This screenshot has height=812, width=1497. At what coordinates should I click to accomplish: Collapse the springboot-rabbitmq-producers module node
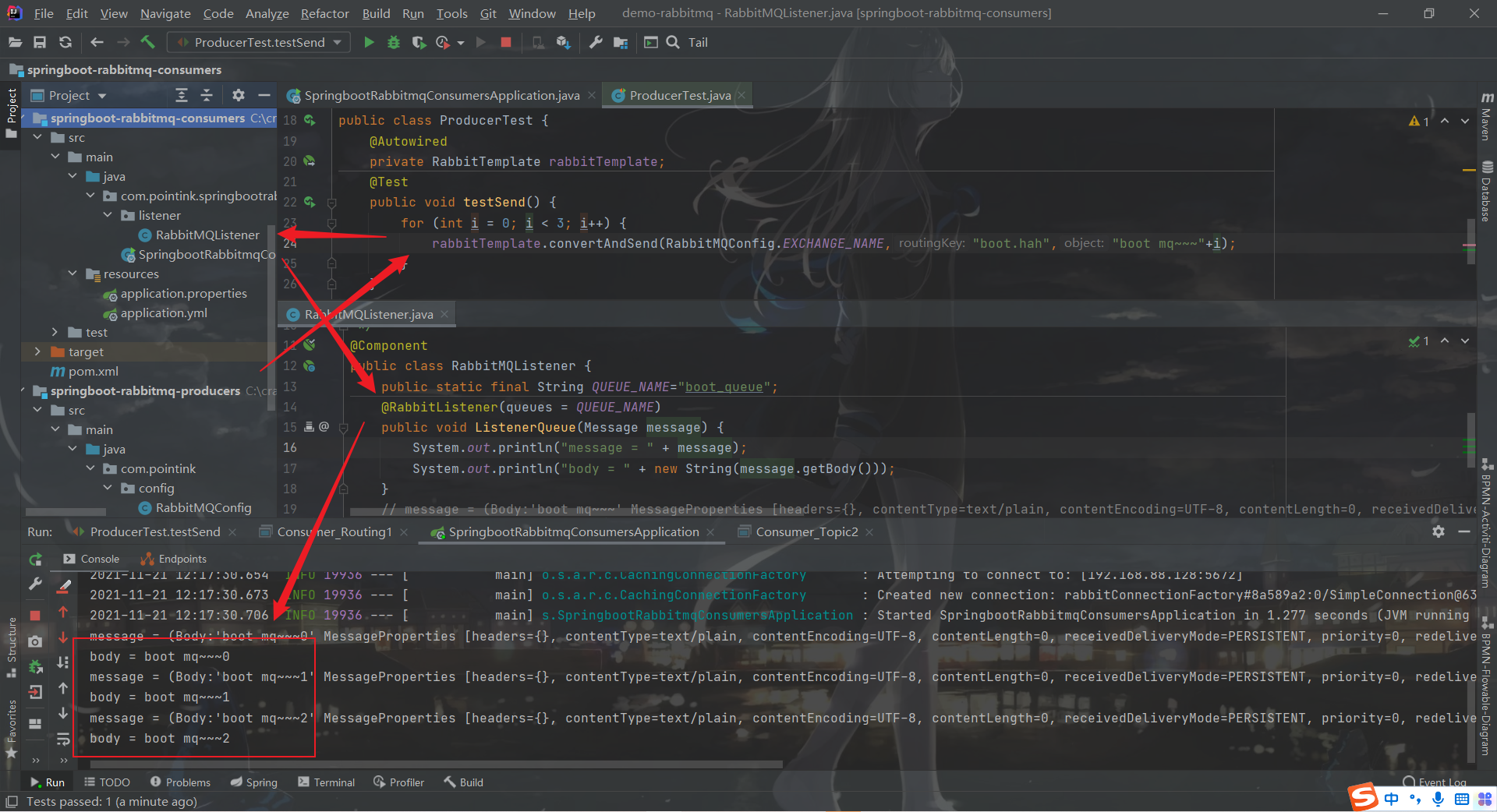click(23, 390)
